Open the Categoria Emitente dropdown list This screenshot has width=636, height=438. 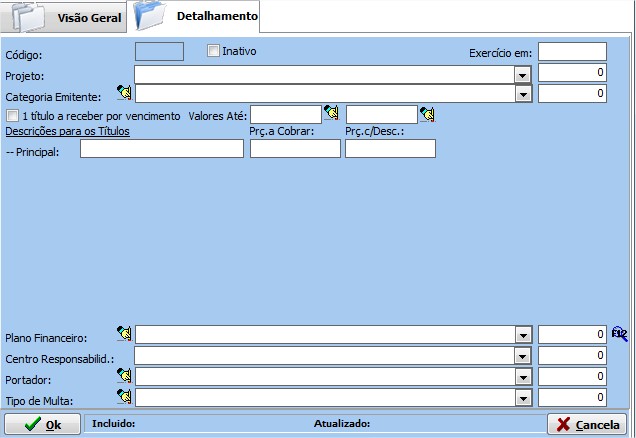pyautogui.click(x=521, y=94)
